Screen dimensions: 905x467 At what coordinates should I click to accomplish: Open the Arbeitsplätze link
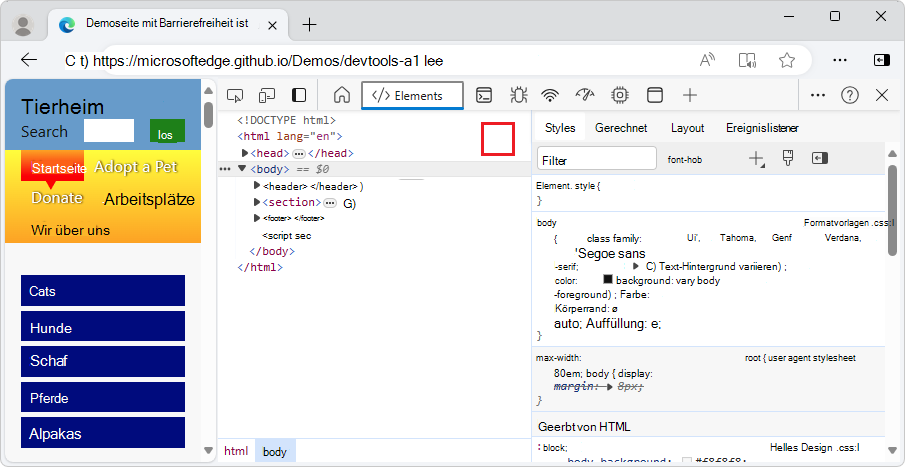pos(149,200)
